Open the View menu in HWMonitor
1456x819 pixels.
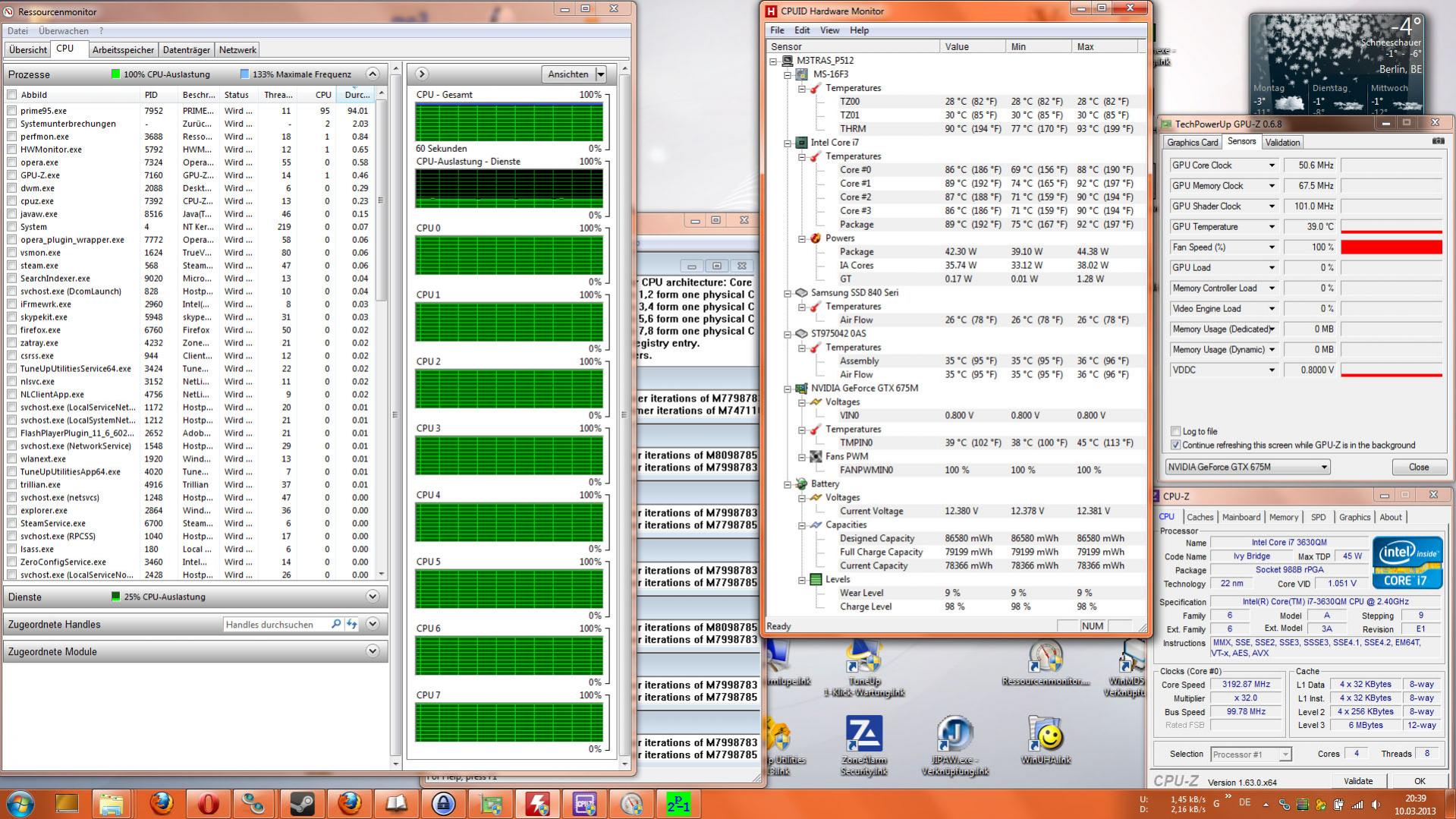coord(829,30)
